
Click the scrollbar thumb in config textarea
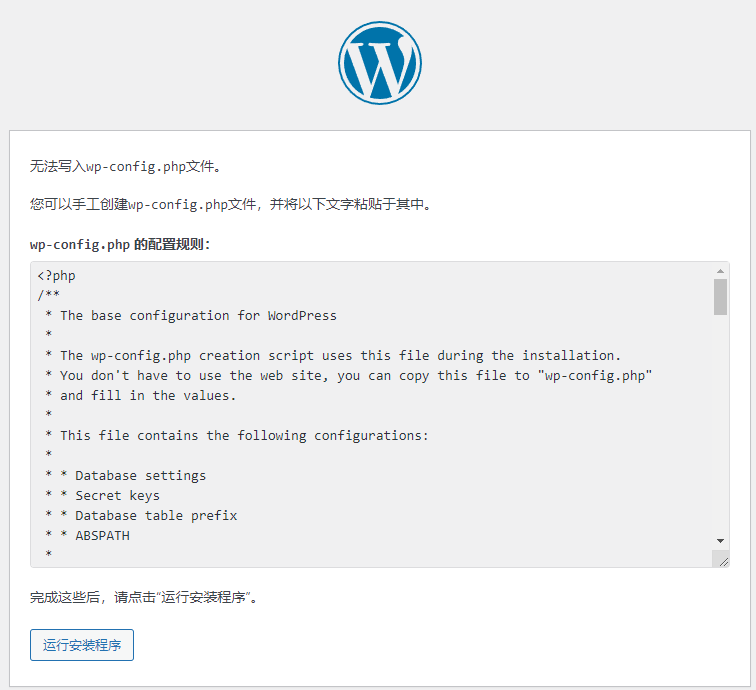720,296
